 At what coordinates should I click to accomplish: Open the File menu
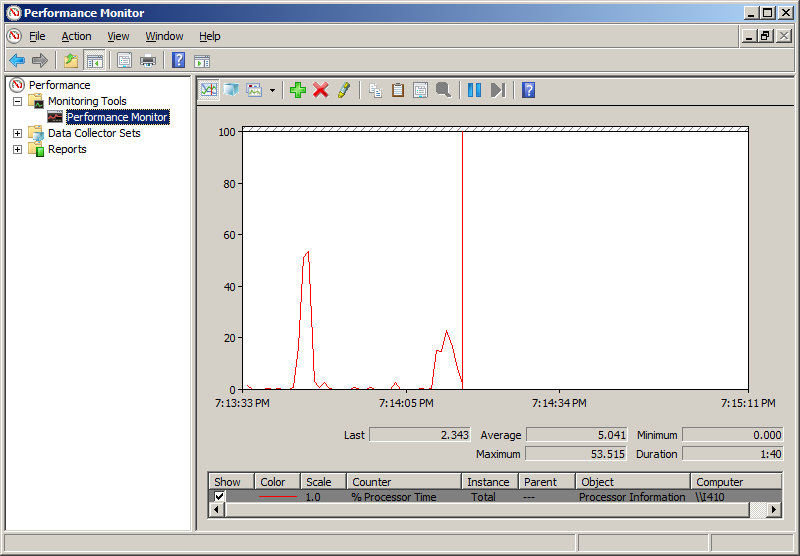tap(37, 36)
